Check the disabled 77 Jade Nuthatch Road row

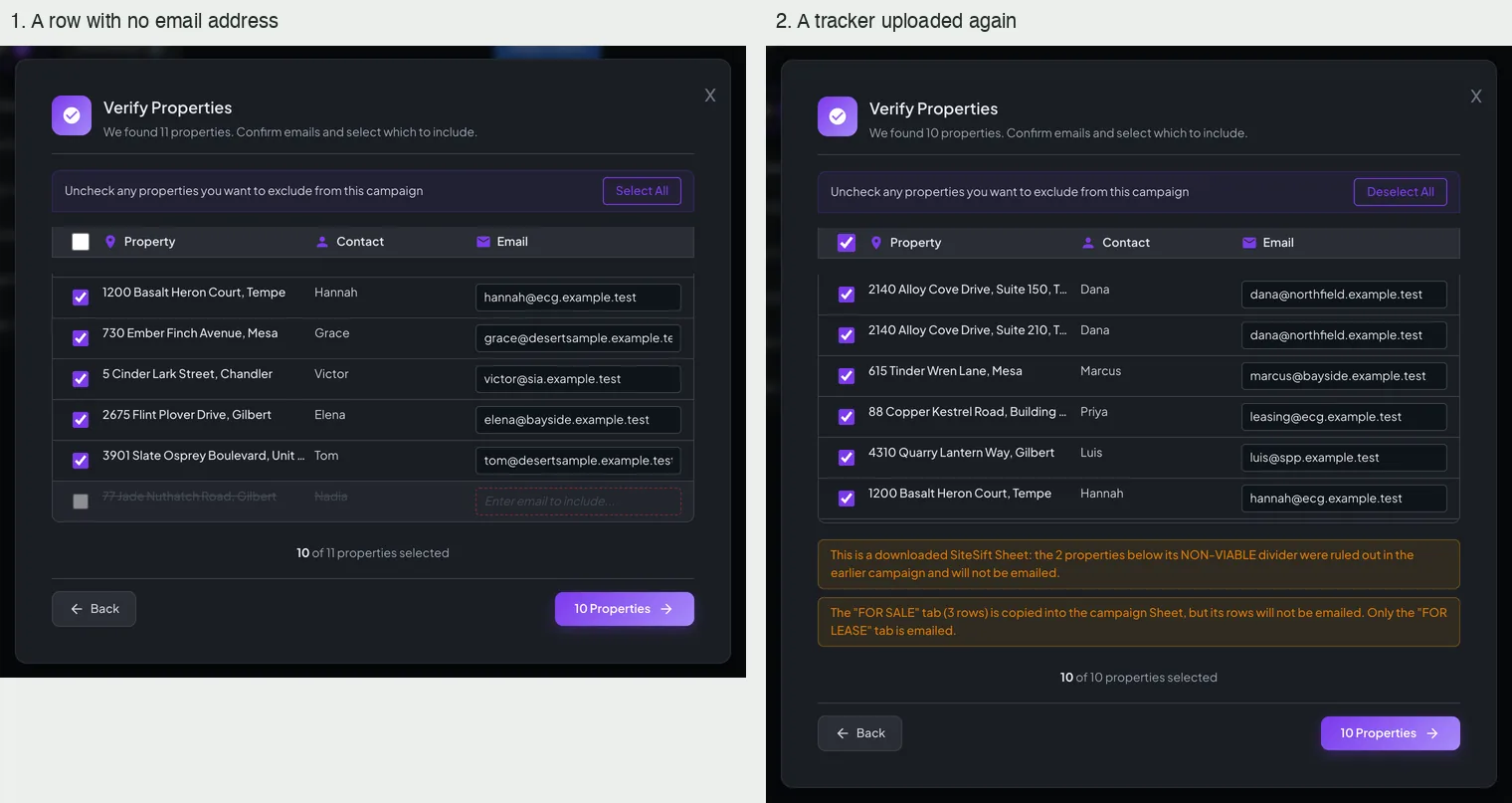coord(81,502)
